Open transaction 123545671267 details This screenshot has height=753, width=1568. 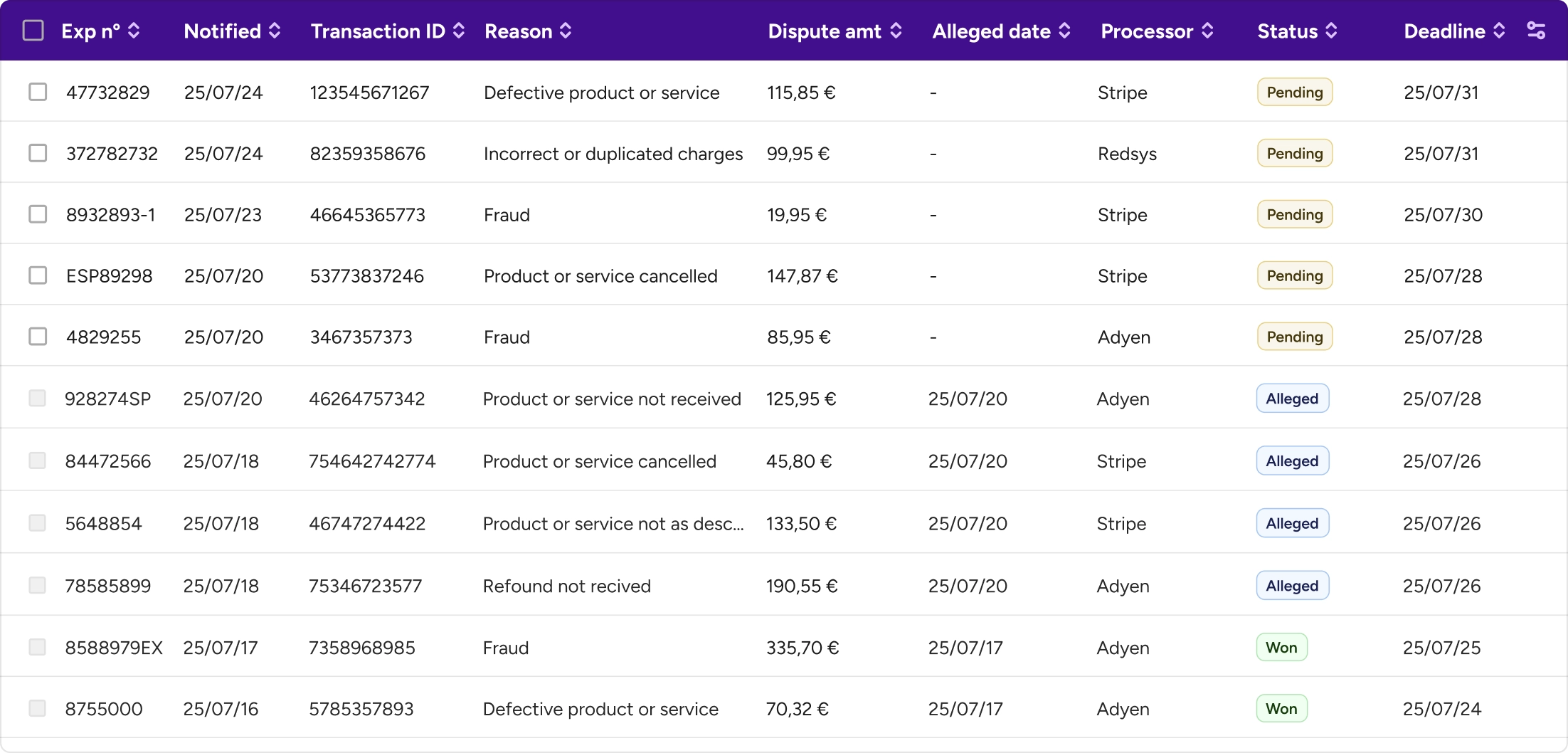369,92
